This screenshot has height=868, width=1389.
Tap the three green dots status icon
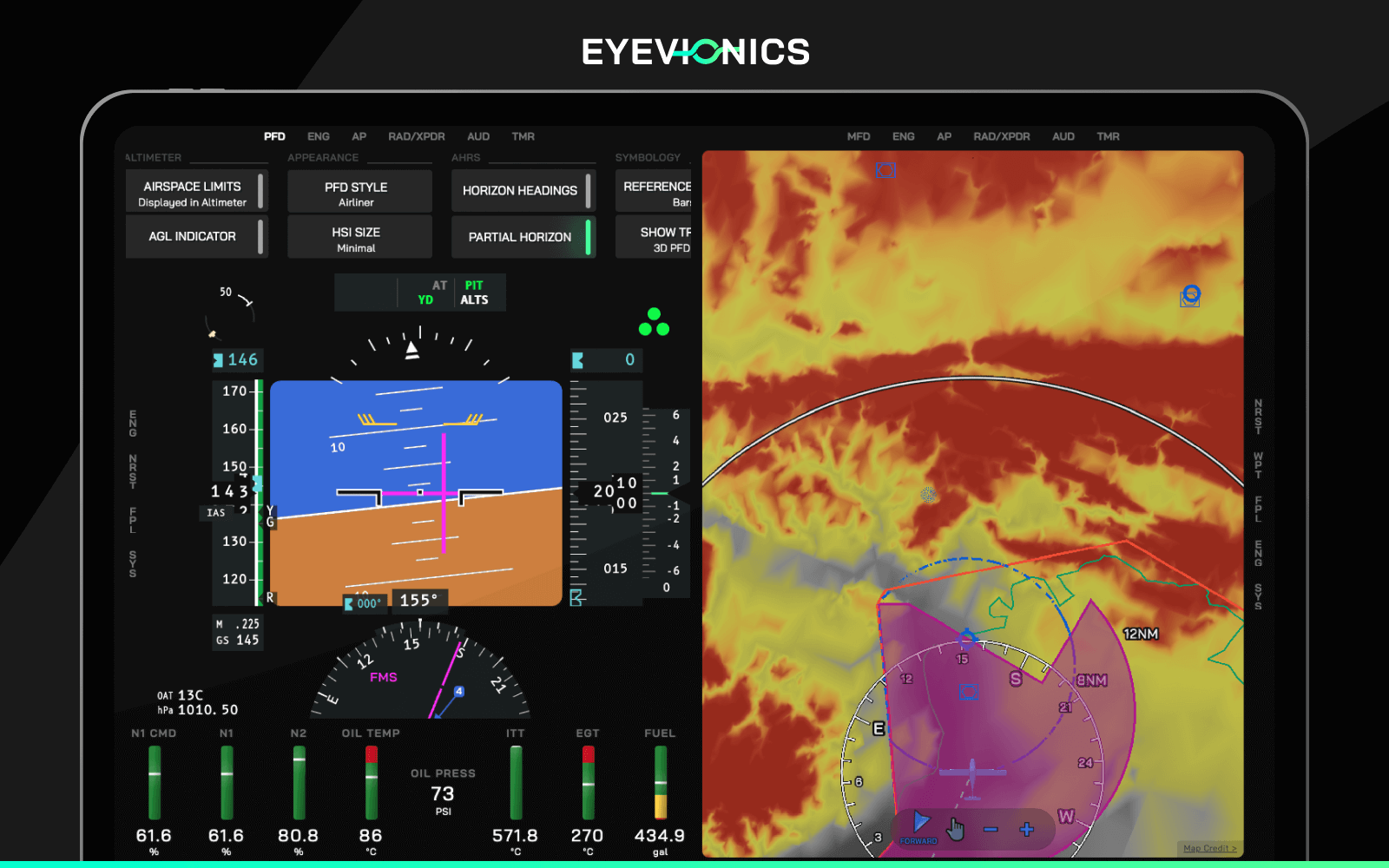click(x=654, y=322)
